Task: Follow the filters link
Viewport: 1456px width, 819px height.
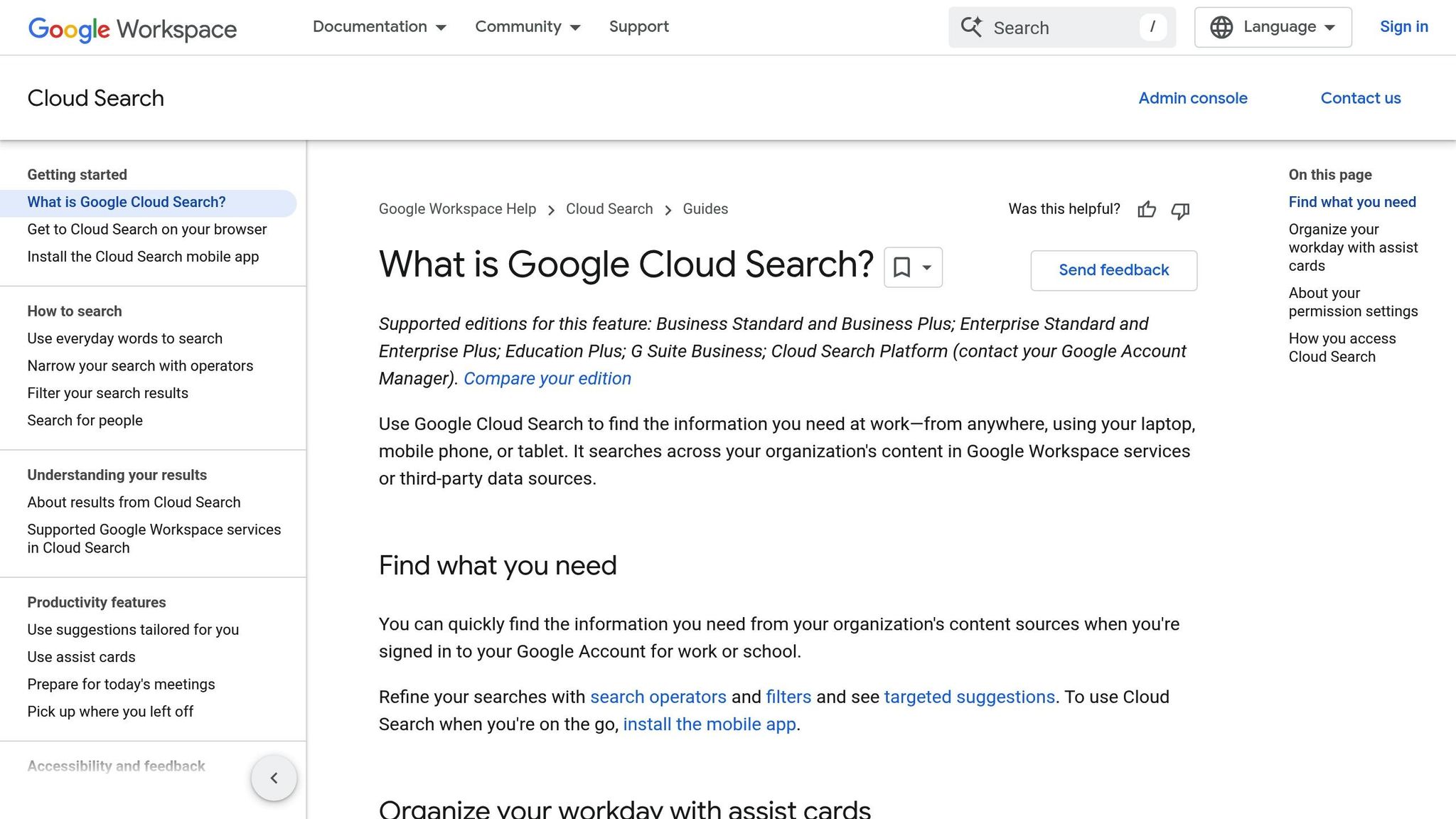Action: pos(788,697)
